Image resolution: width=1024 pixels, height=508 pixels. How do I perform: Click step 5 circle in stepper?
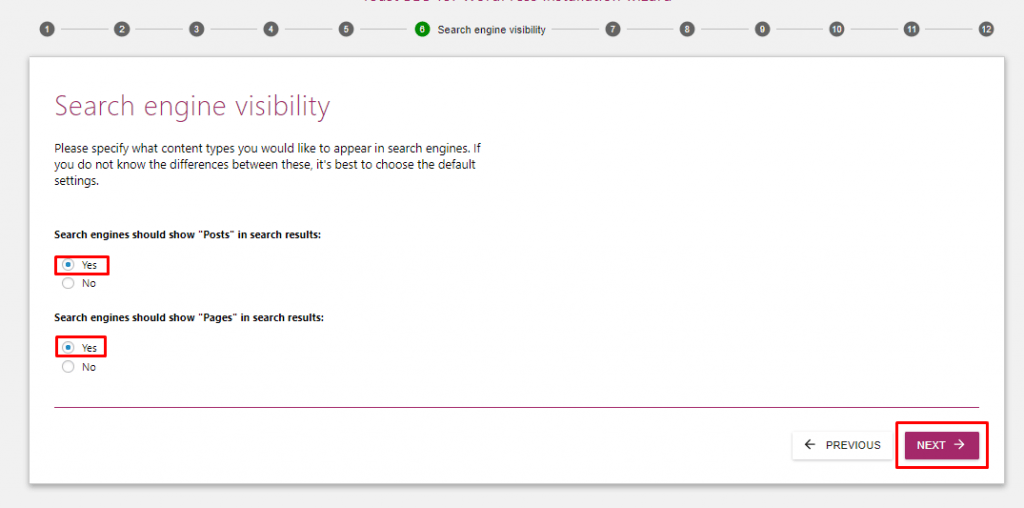[346, 29]
